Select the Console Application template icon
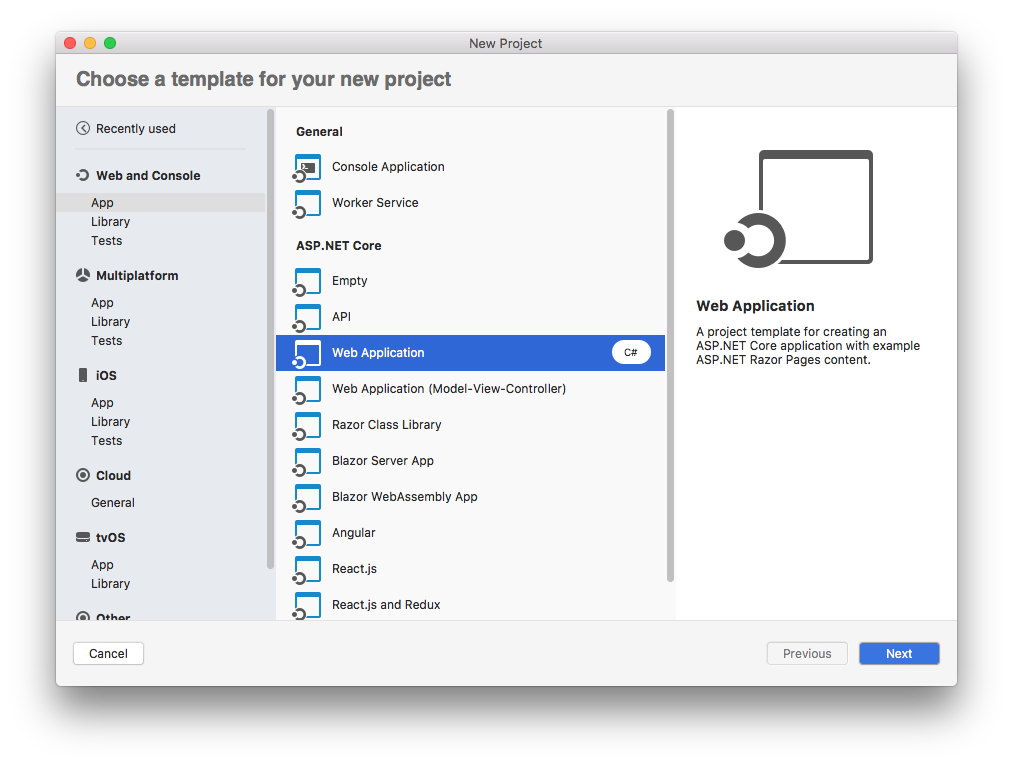The height and width of the screenshot is (766, 1013). click(306, 167)
